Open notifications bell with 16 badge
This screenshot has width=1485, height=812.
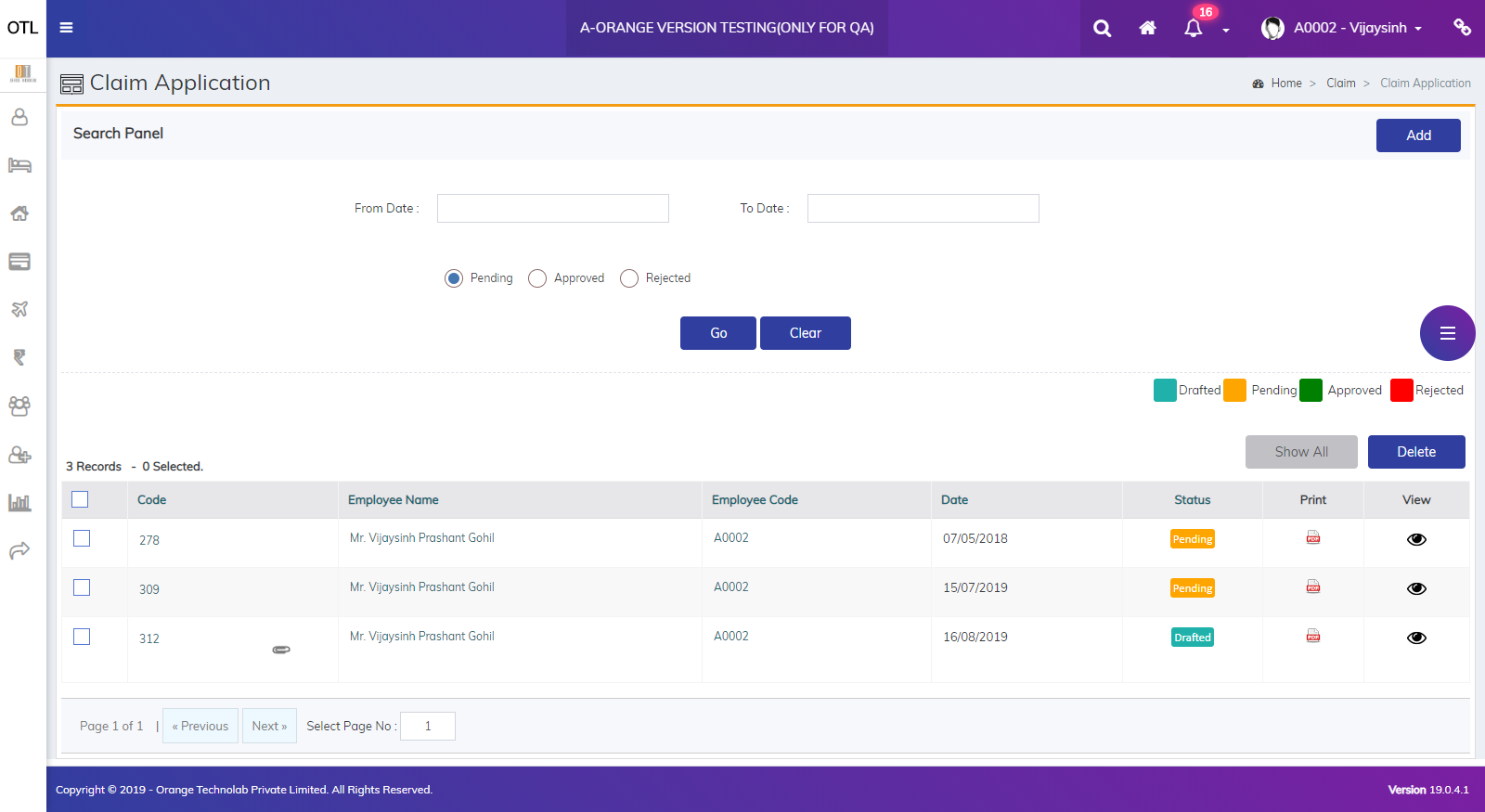(1194, 28)
